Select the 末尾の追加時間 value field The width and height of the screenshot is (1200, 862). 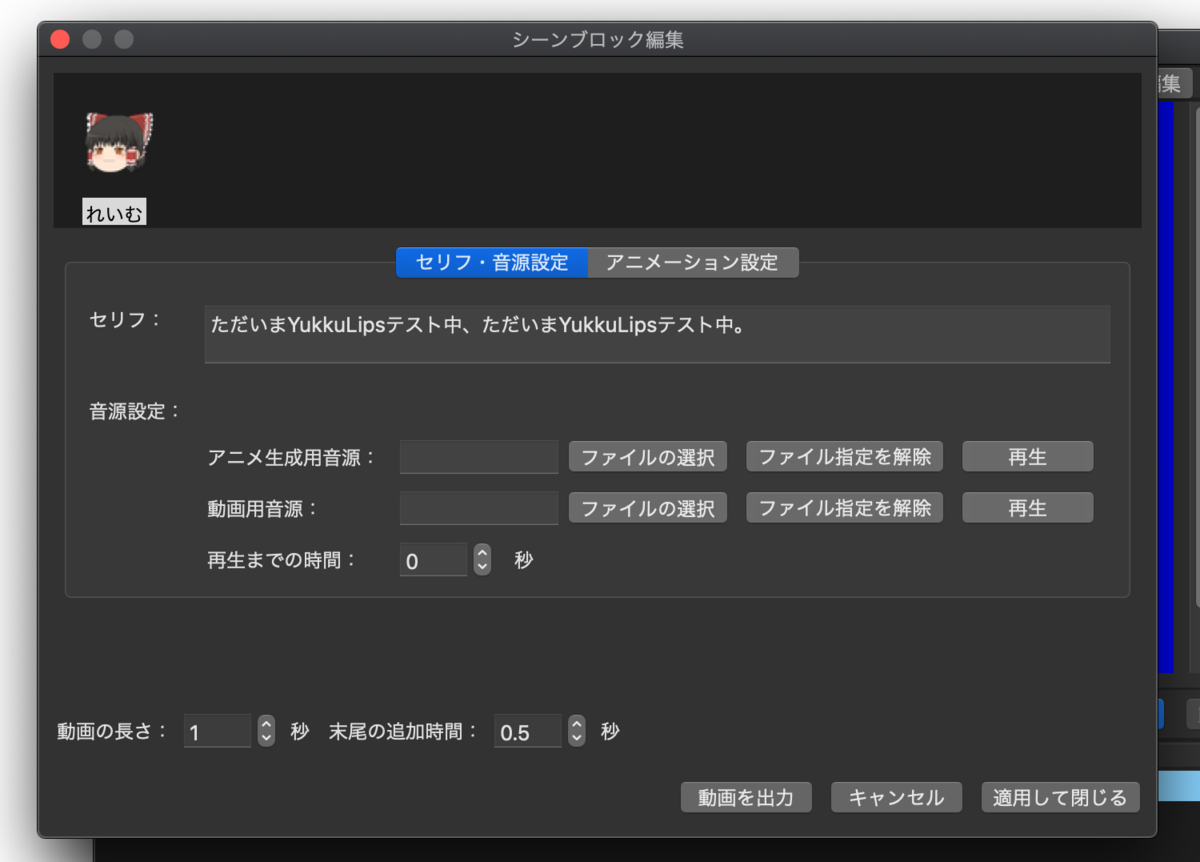(x=528, y=731)
